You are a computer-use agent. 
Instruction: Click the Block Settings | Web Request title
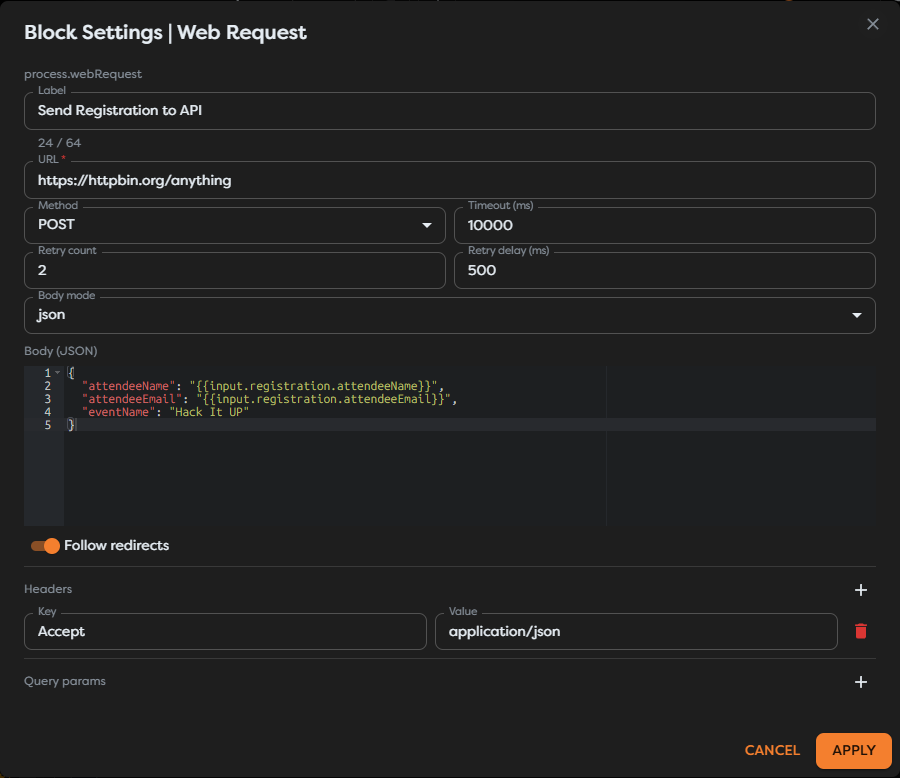pos(165,33)
